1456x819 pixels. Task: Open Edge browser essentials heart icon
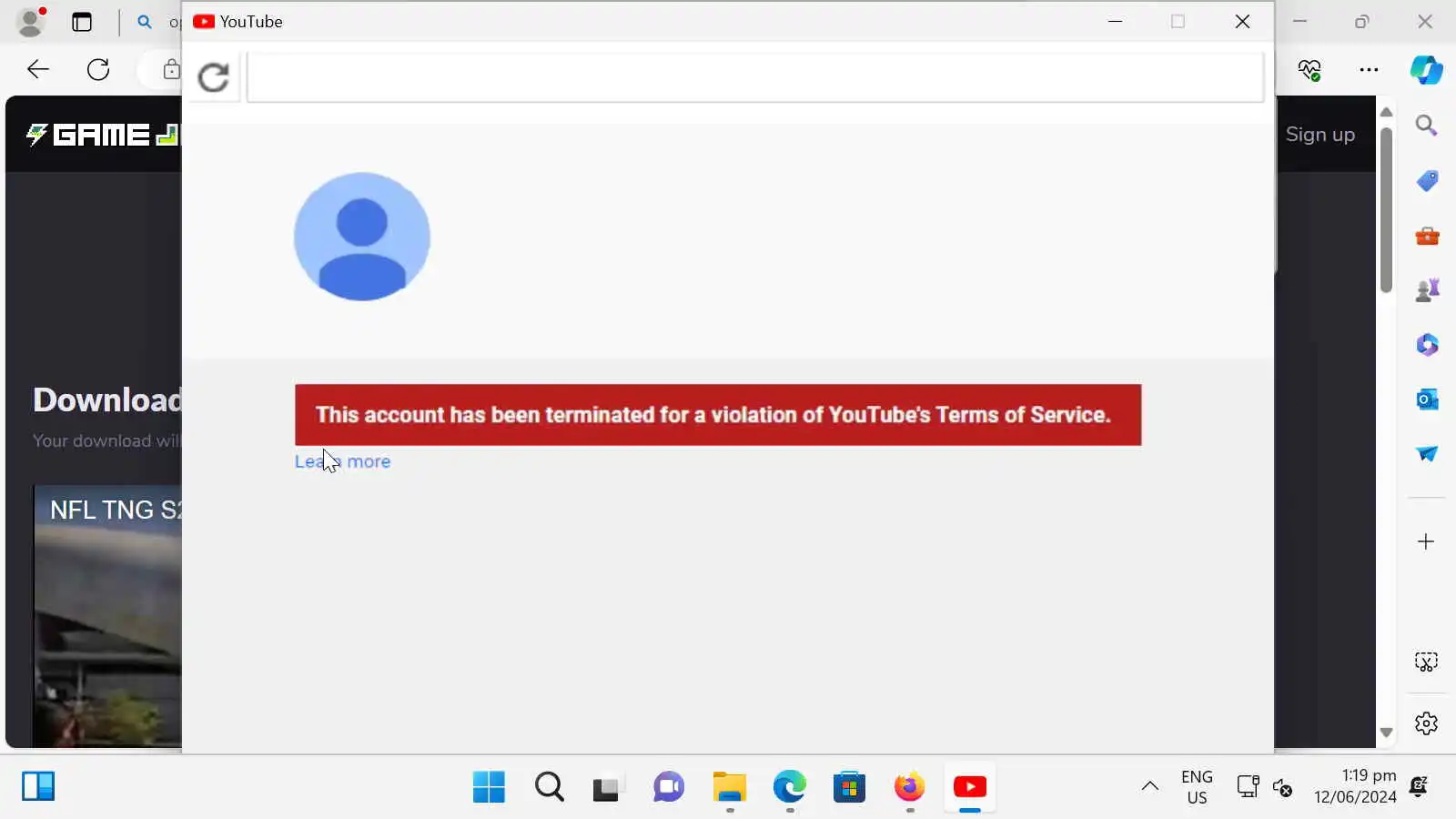tap(1309, 69)
